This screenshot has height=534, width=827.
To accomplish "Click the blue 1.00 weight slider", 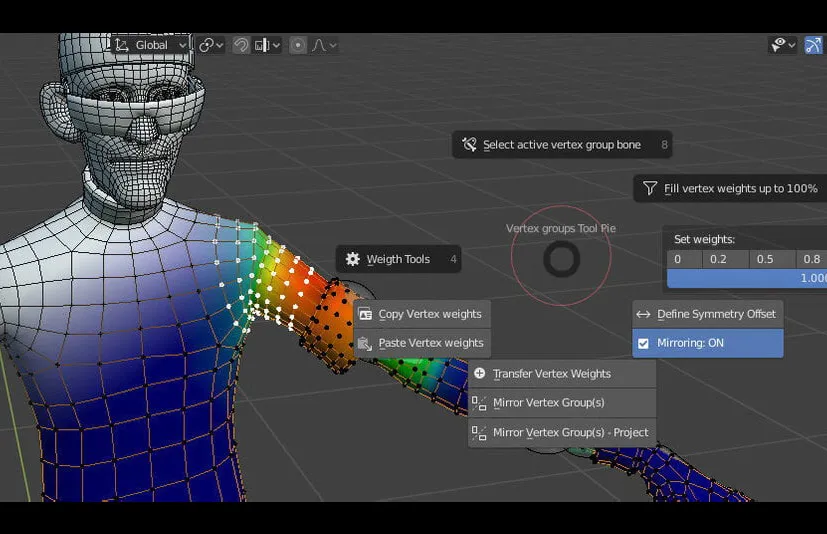I will 747,278.
